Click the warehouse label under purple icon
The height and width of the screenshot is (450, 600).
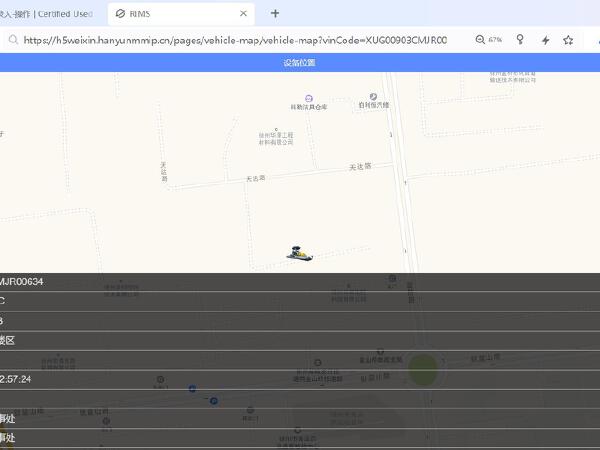tap(309, 107)
